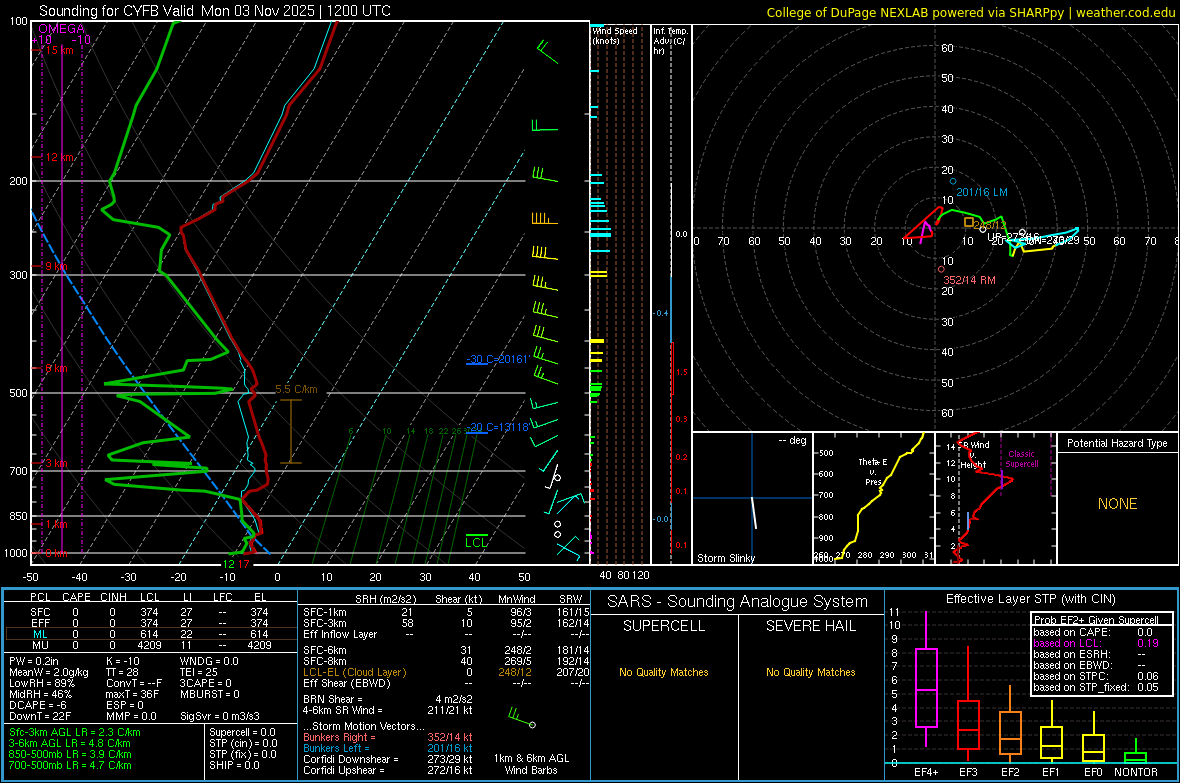The image size is (1180, 783).
Task: Click the SARS - Sounding Analogue System title
Action: click(738, 601)
